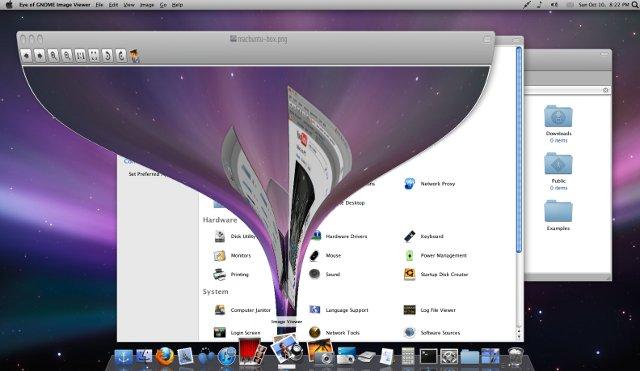Open the camera photo manager dock icon
This screenshot has width=640, height=371.
coord(321,352)
